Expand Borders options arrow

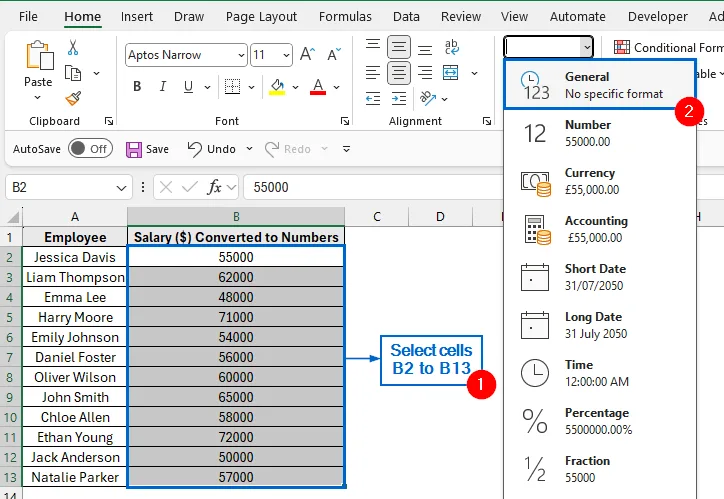click(x=251, y=87)
